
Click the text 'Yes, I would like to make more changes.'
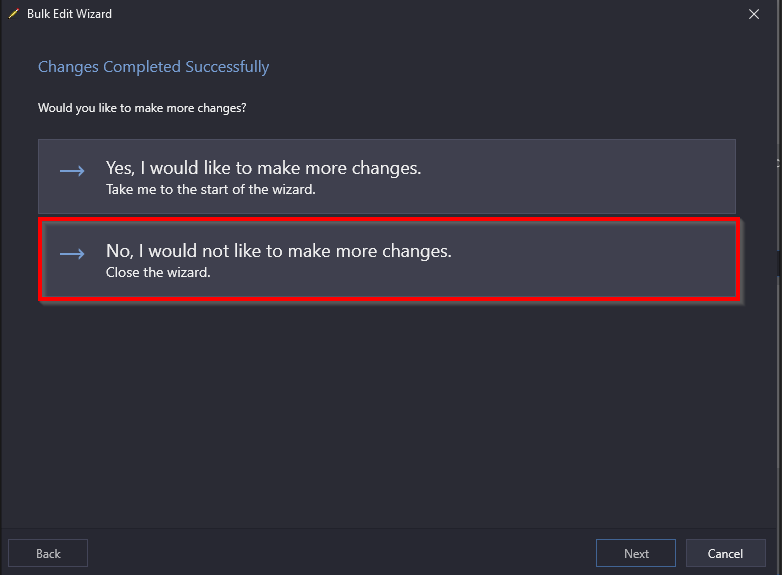(x=263, y=169)
